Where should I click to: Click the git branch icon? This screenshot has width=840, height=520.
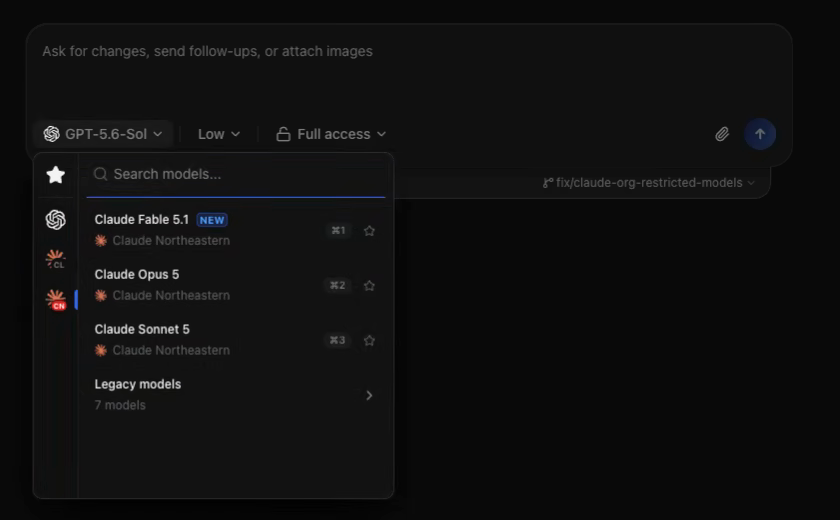(x=548, y=183)
